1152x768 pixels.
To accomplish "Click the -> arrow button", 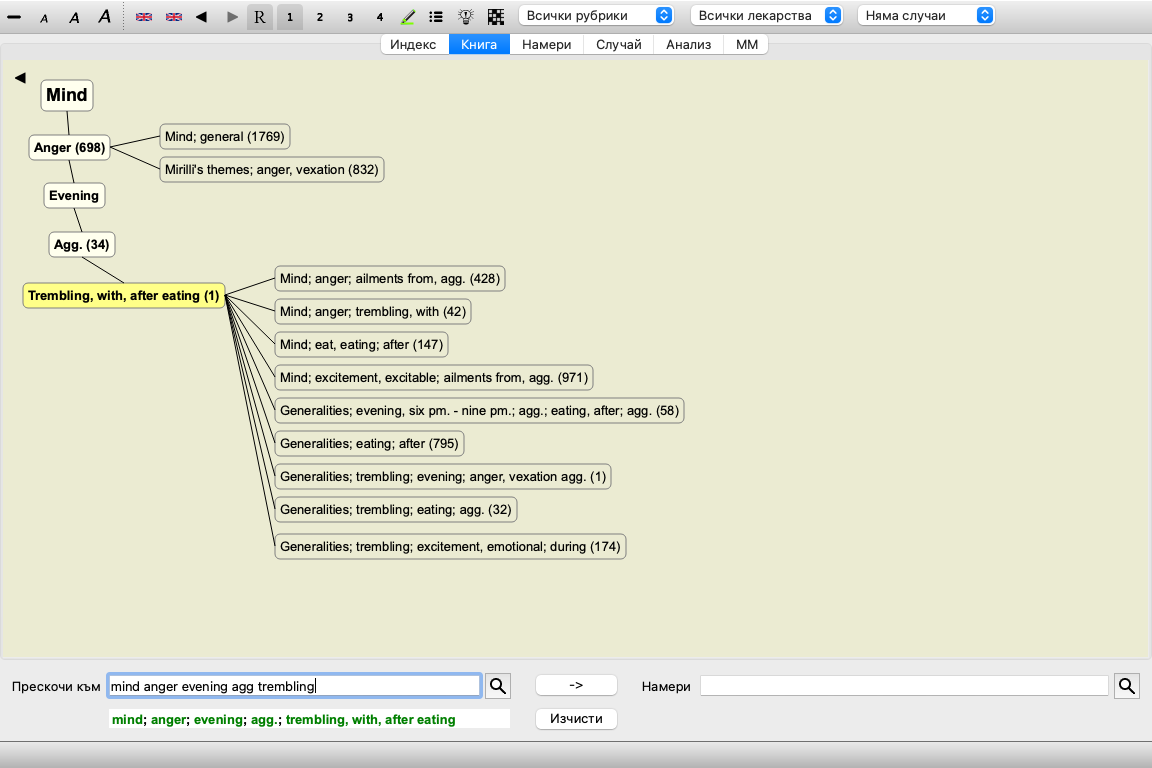I will (x=576, y=685).
